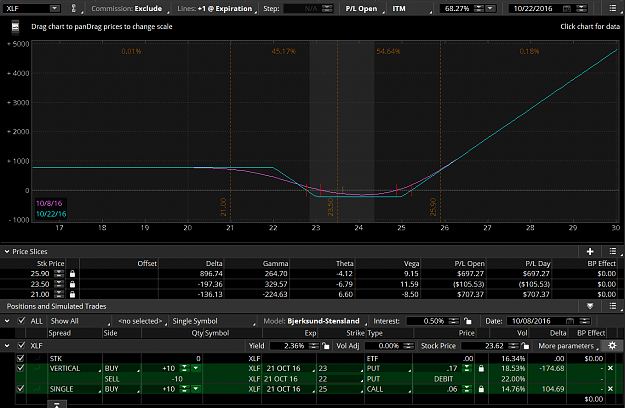
Task: Open the P/L Open plot type dropdown
Action: click(364, 8)
